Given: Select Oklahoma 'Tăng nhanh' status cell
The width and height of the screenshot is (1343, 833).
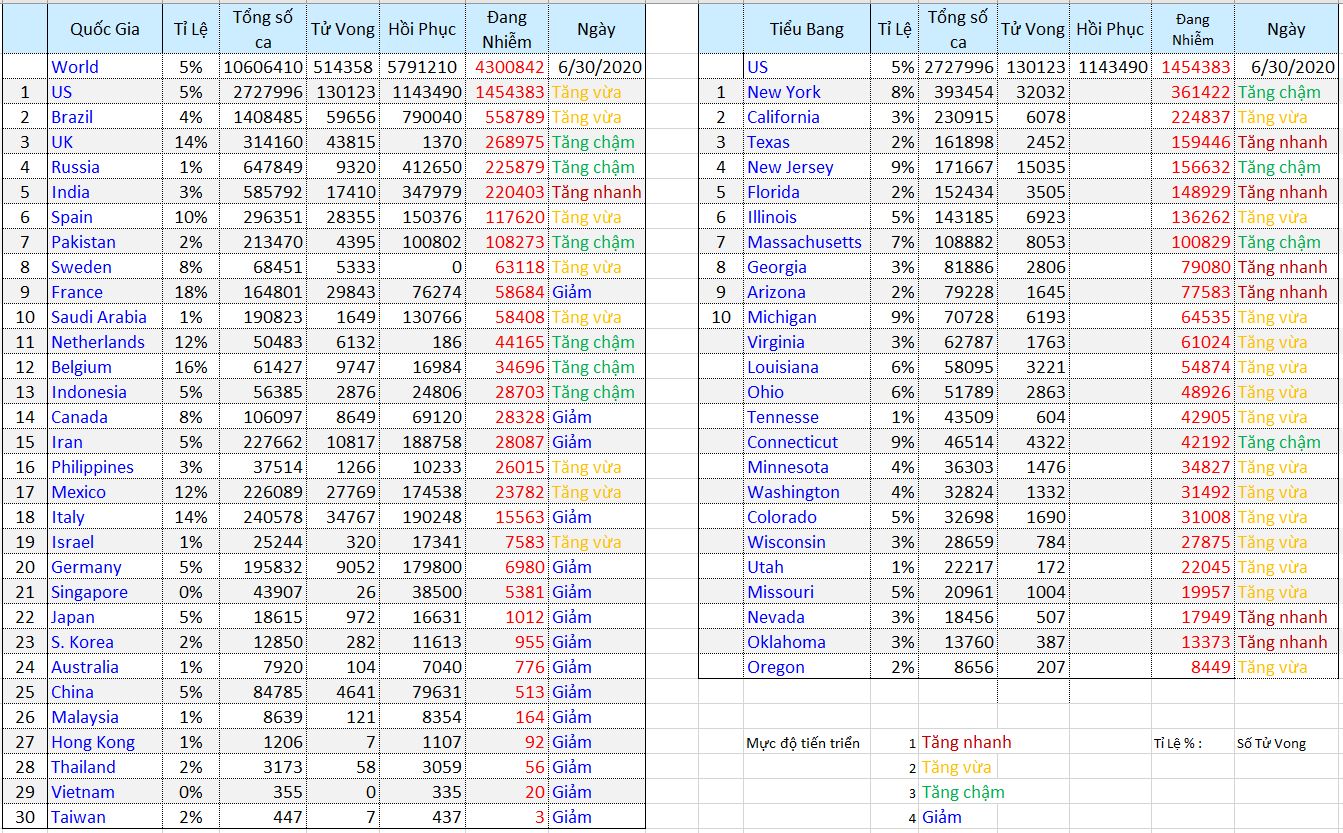Looking at the screenshot, I should point(1285,642).
